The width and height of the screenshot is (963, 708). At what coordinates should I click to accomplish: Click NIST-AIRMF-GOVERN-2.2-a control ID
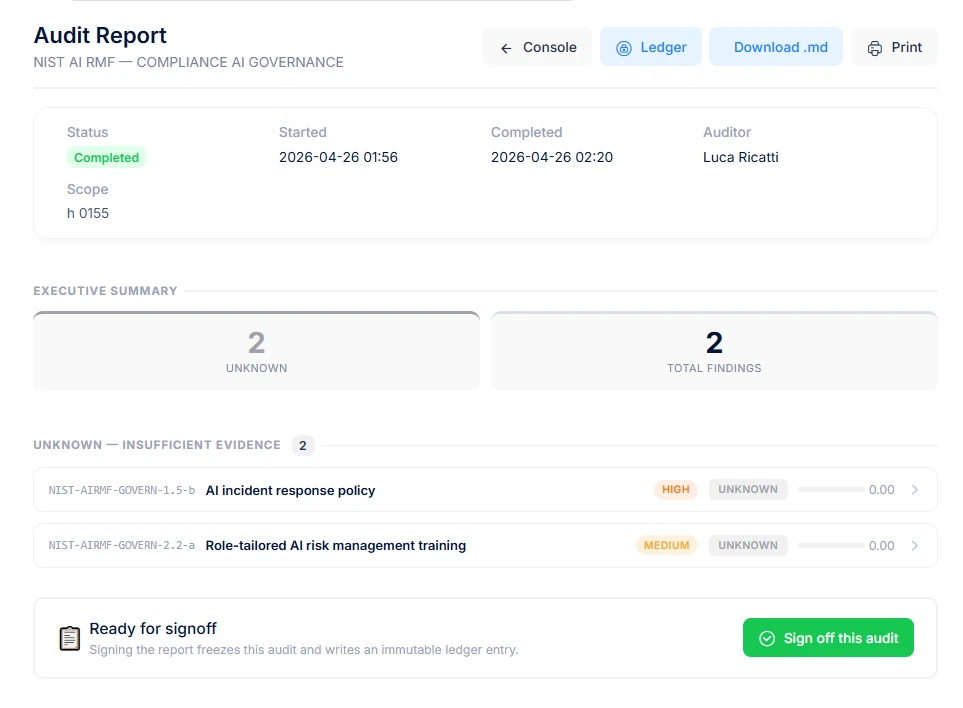(122, 545)
